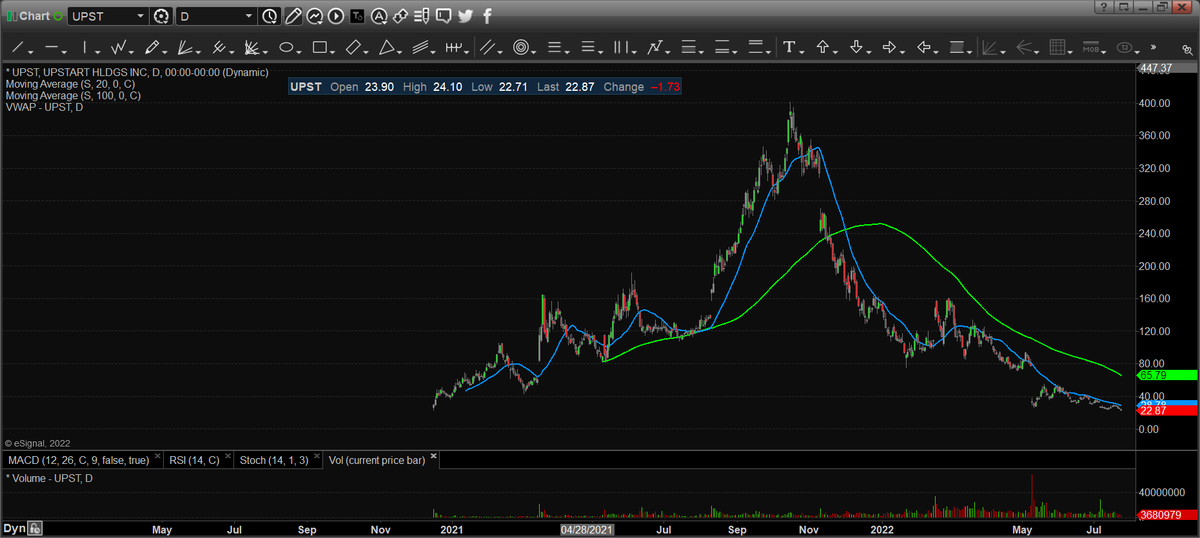Switch to the Stoch (14, 1, 3) tab
The width and height of the screenshot is (1200, 538).
click(277, 460)
